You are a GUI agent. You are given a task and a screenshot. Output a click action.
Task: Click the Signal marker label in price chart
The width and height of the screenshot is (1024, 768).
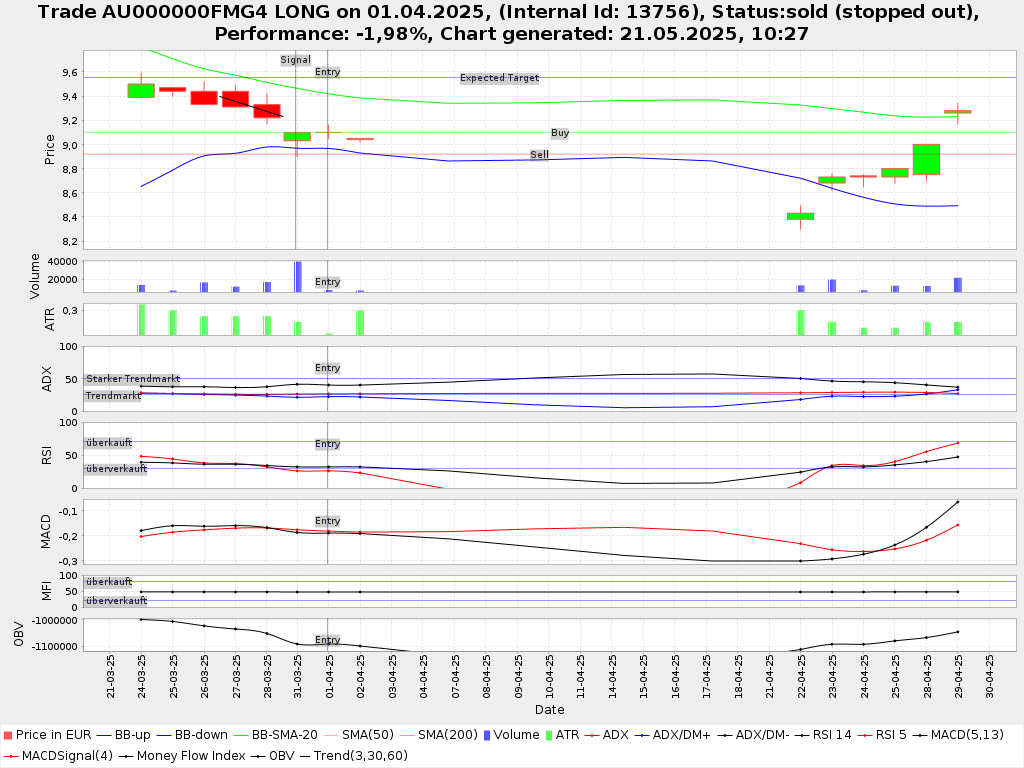point(295,60)
